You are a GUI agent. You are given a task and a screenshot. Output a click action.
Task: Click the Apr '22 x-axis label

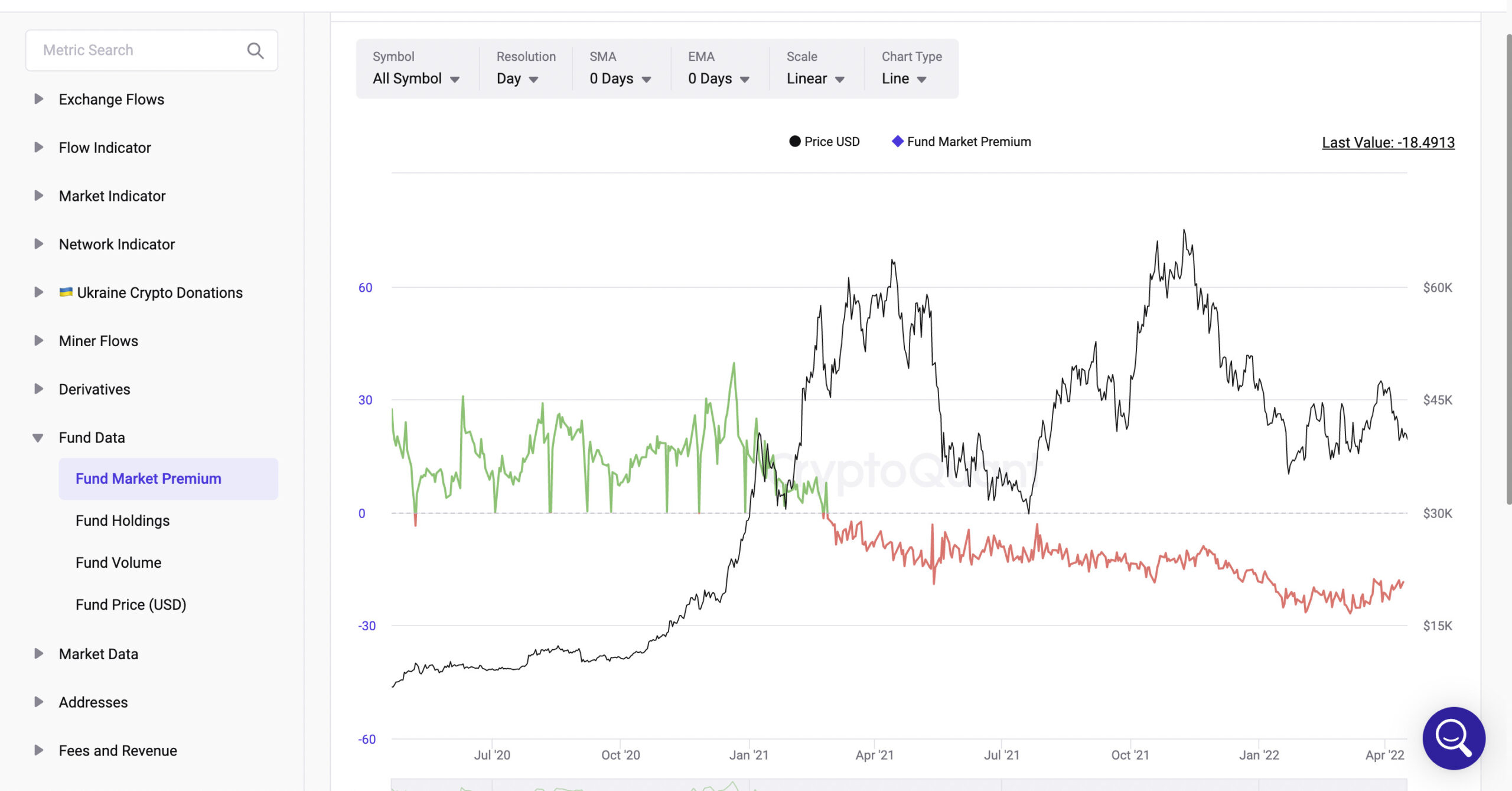tap(1384, 755)
